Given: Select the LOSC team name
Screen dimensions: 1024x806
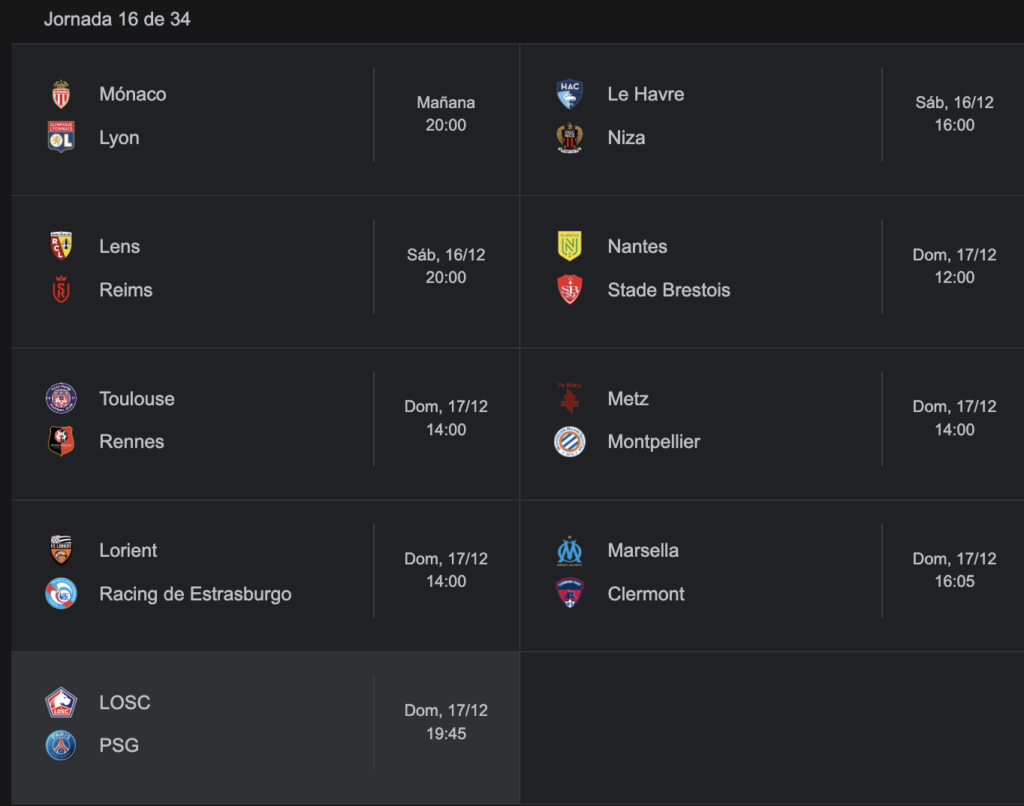Looking at the screenshot, I should (x=125, y=702).
